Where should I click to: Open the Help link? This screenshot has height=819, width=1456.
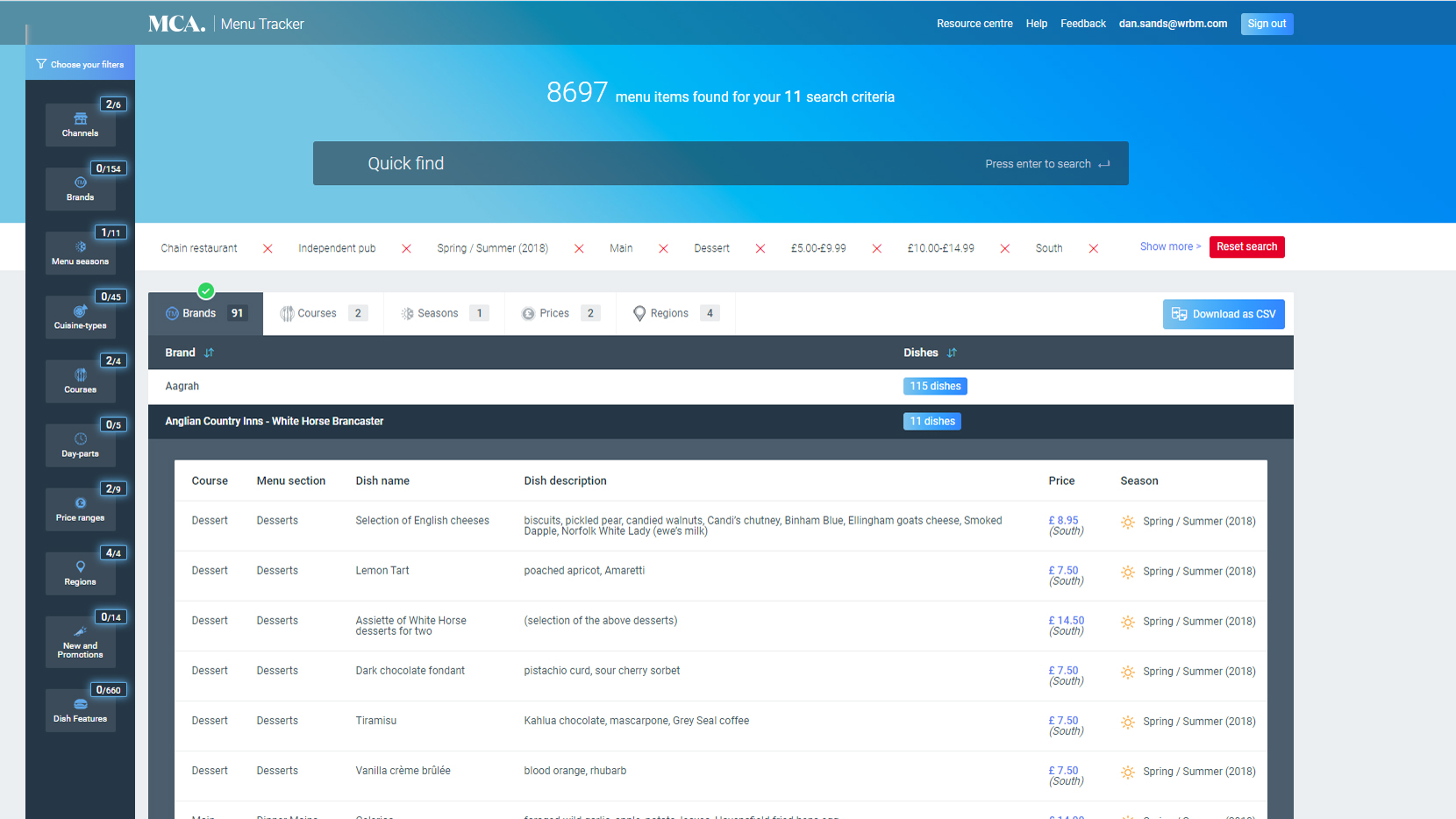1037,24
